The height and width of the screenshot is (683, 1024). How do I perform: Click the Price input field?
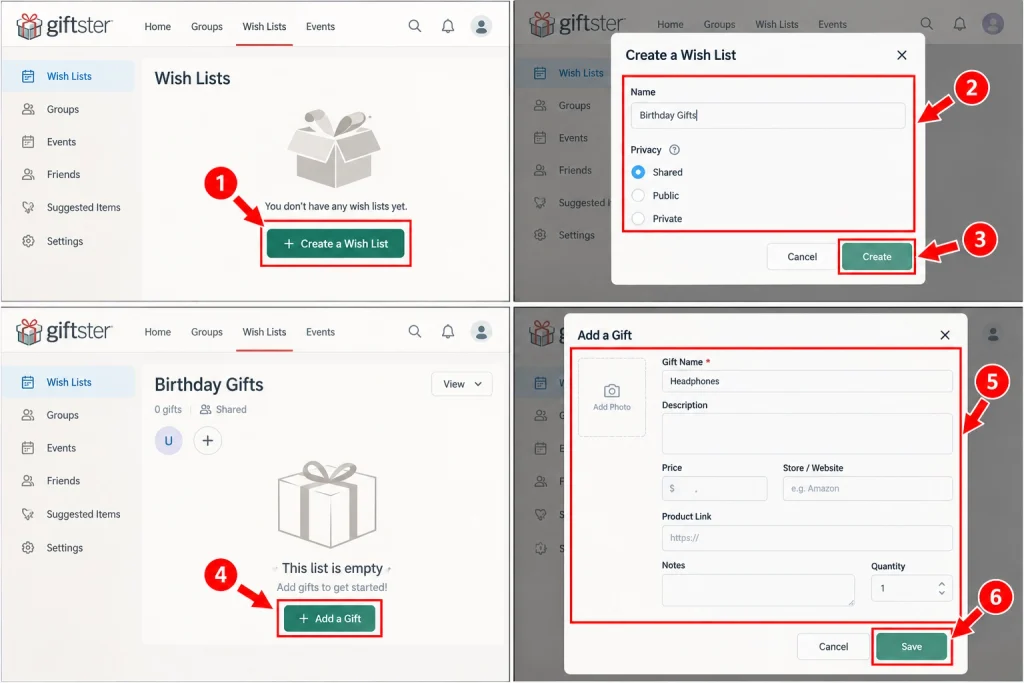pyautogui.click(x=714, y=488)
